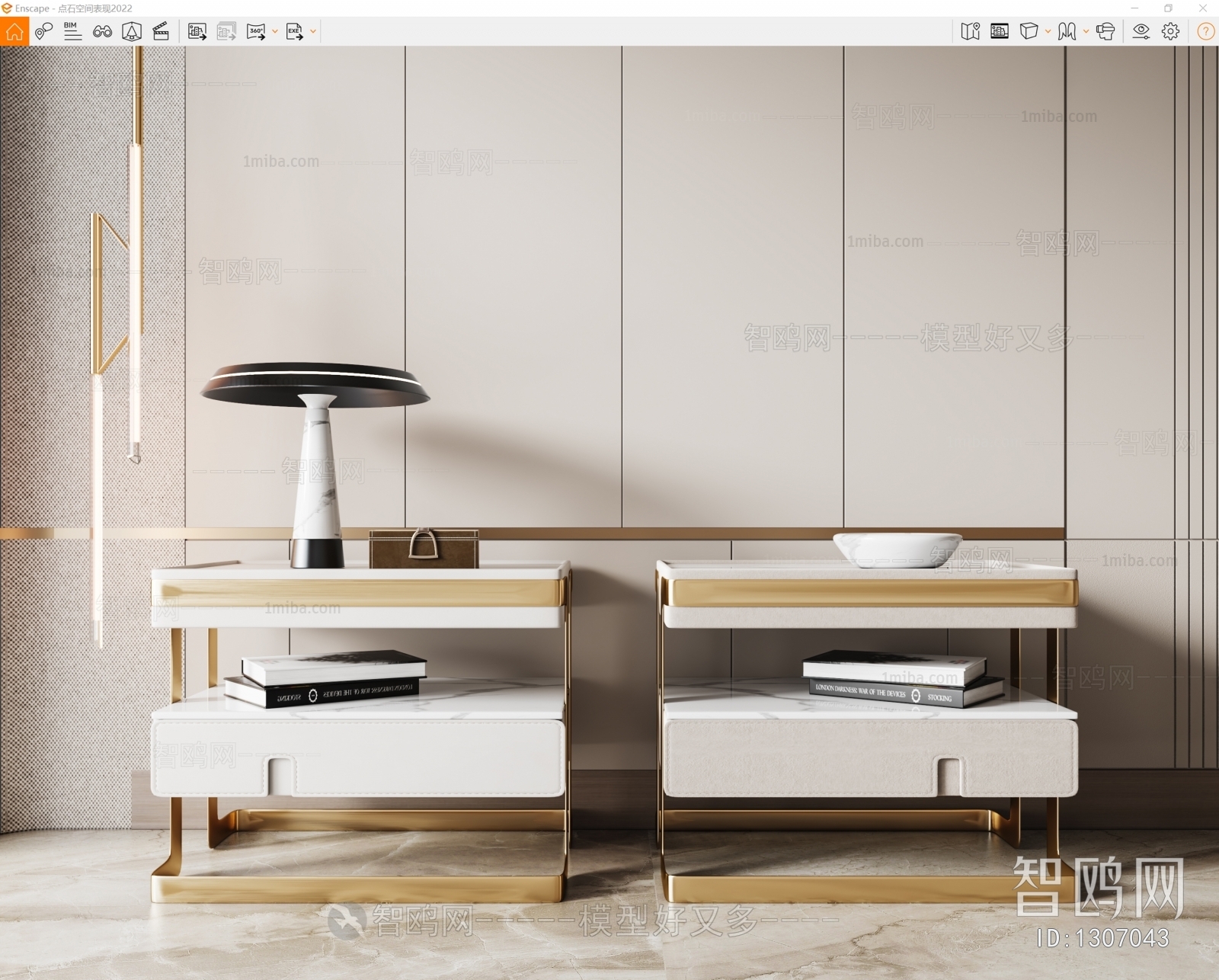
Task: Open the mini map with pin
Action: click(971, 31)
